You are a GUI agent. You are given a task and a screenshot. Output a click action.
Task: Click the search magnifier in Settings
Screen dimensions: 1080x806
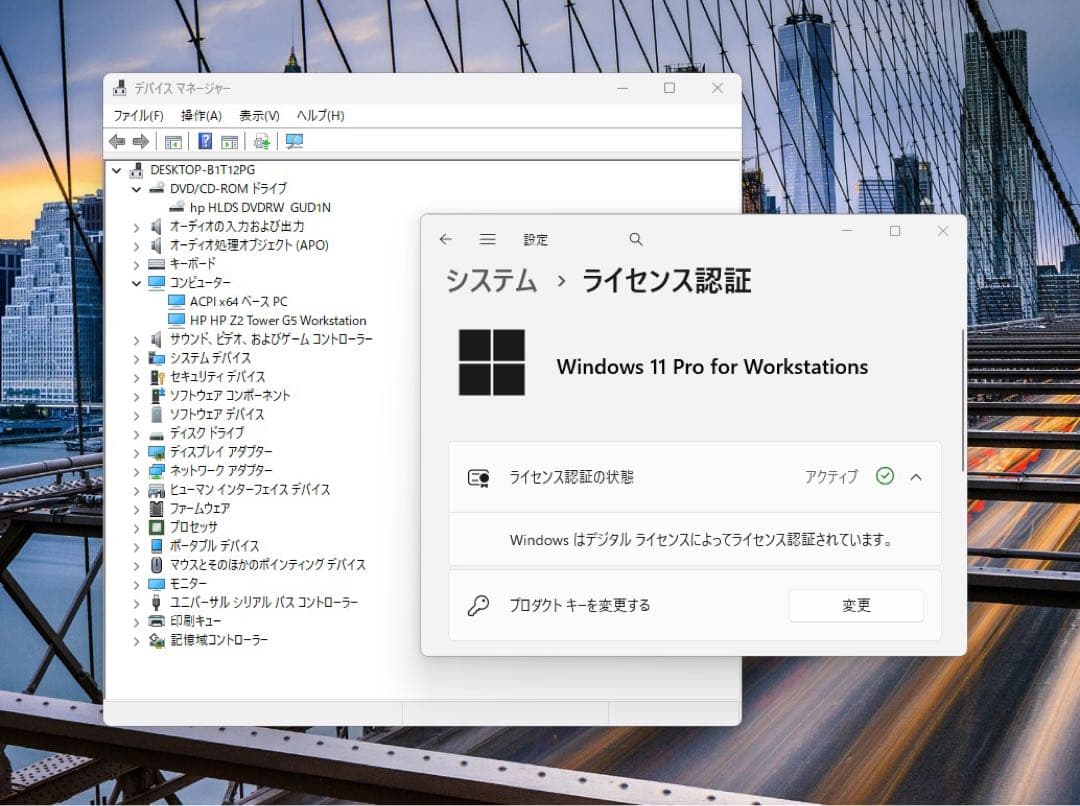point(636,239)
